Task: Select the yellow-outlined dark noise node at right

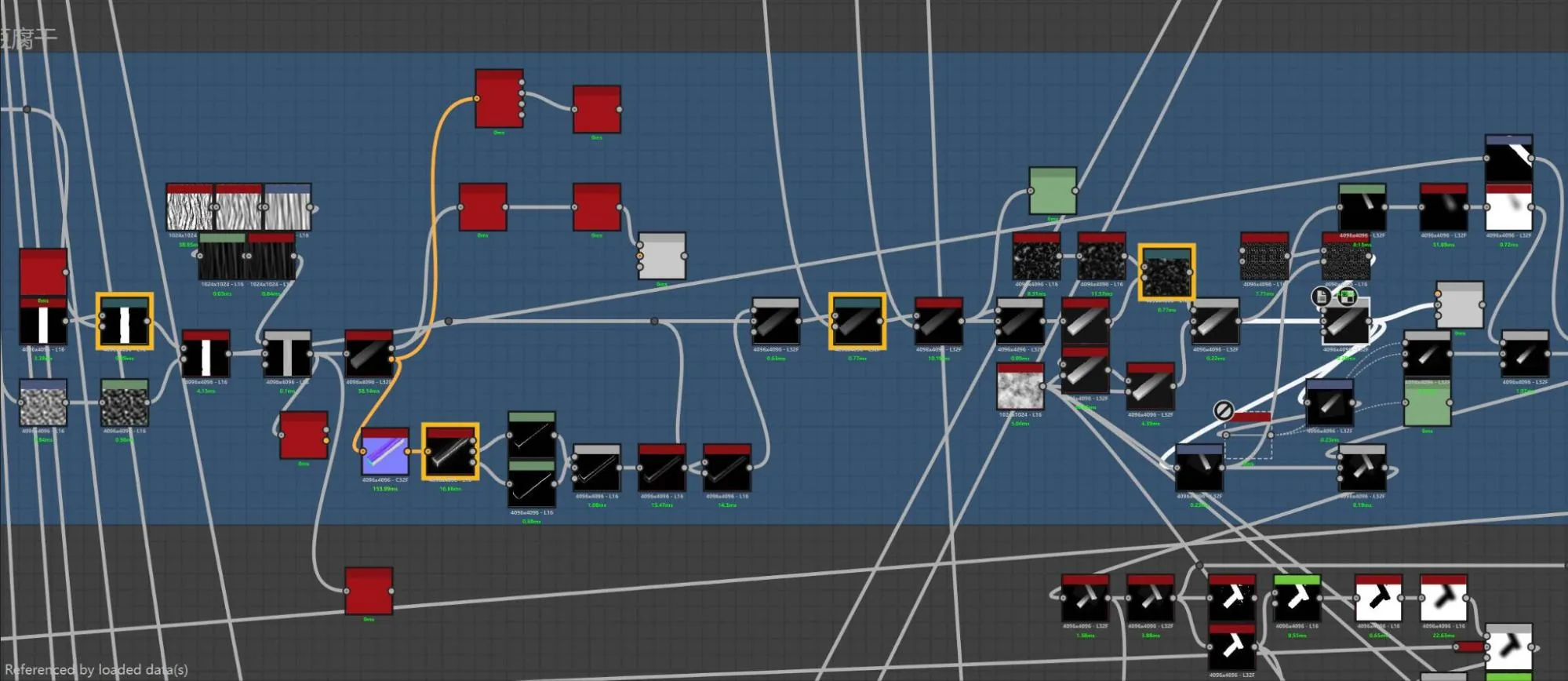Action: [1167, 272]
